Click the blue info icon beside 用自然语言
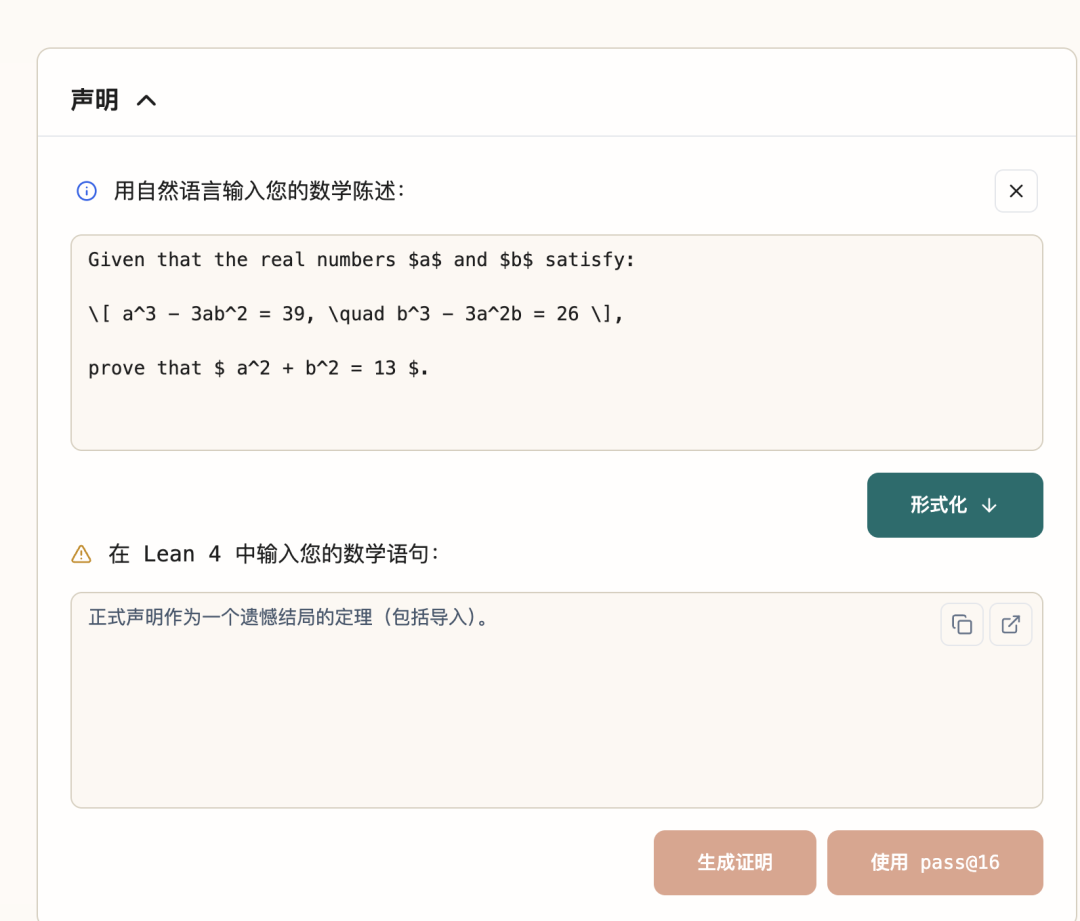The width and height of the screenshot is (1080, 921). (86, 191)
